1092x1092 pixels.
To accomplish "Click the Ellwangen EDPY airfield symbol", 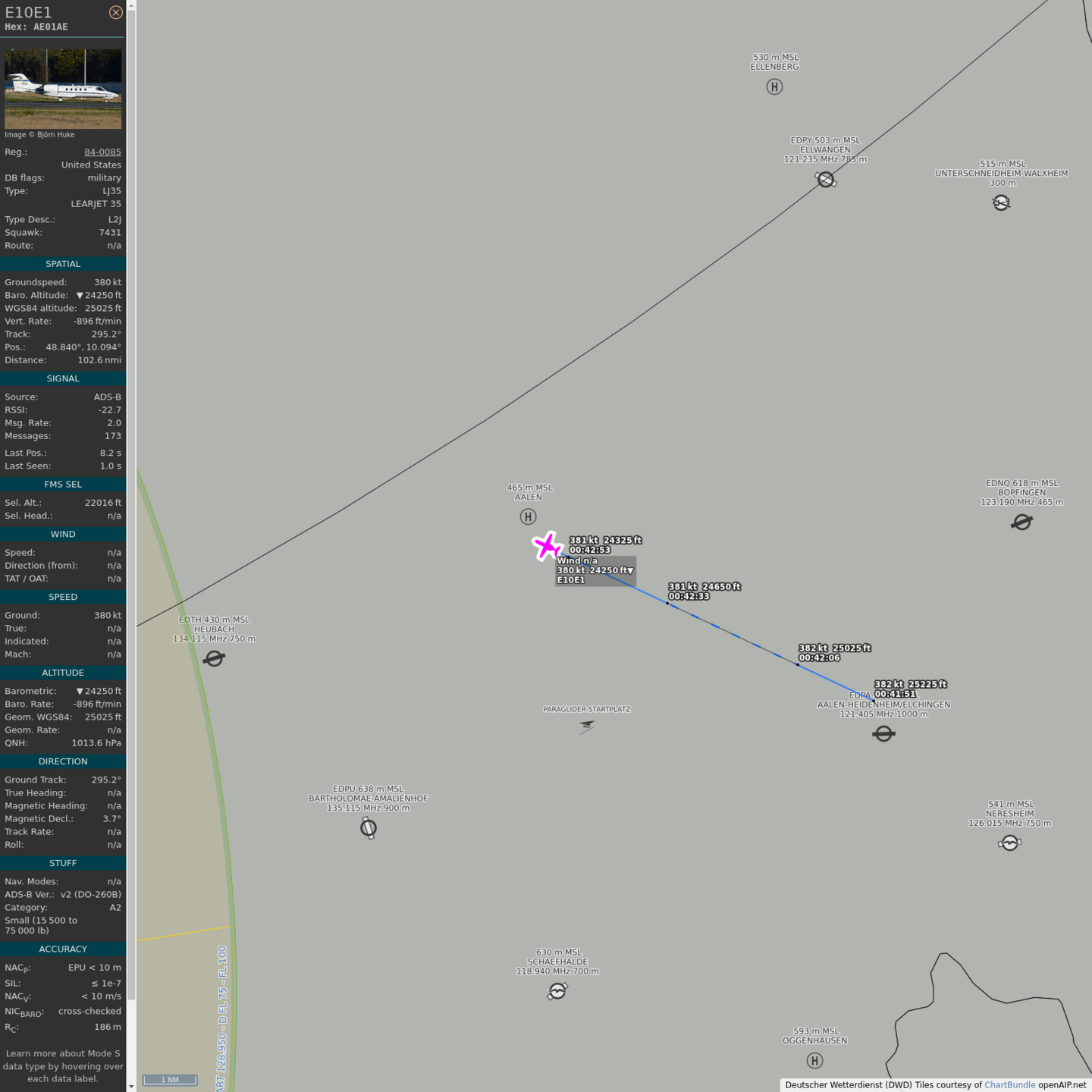I will [x=826, y=180].
